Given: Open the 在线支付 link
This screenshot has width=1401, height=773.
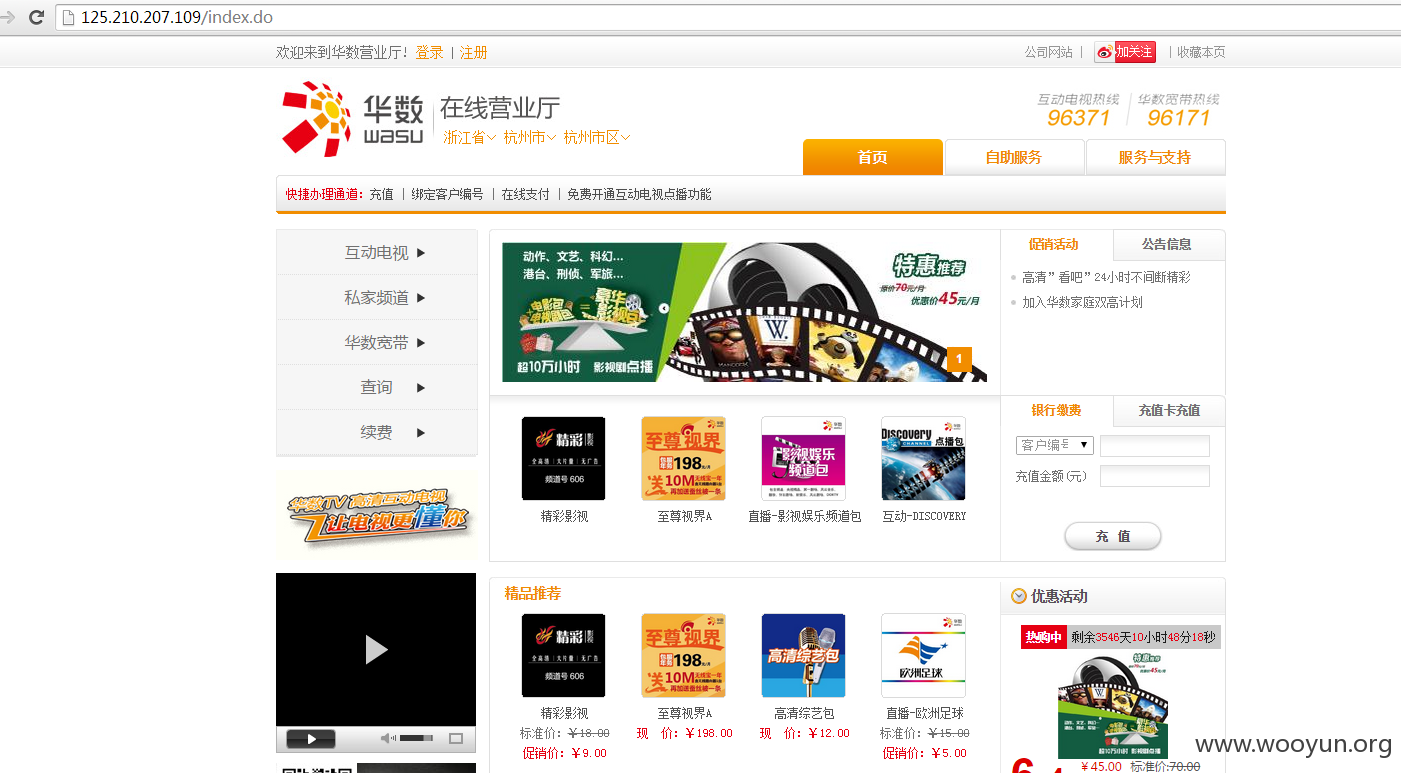Looking at the screenshot, I should tap(526, 194).
